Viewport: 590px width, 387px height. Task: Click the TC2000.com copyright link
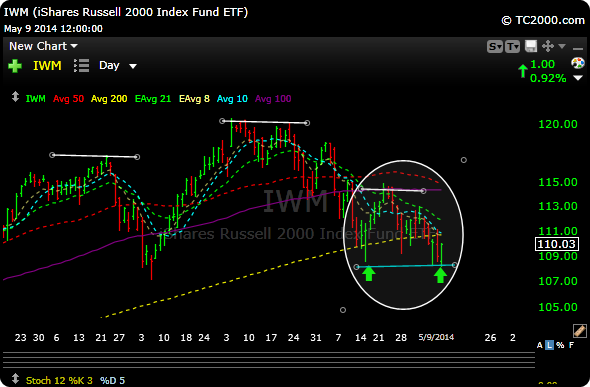543,20
